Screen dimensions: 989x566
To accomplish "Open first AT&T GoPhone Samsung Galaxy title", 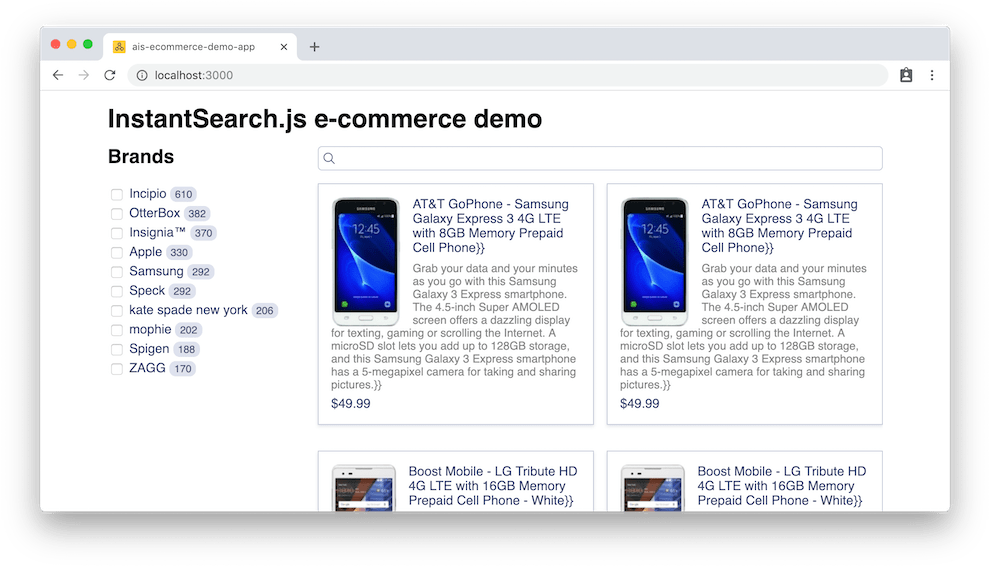I will click(490, 225).
